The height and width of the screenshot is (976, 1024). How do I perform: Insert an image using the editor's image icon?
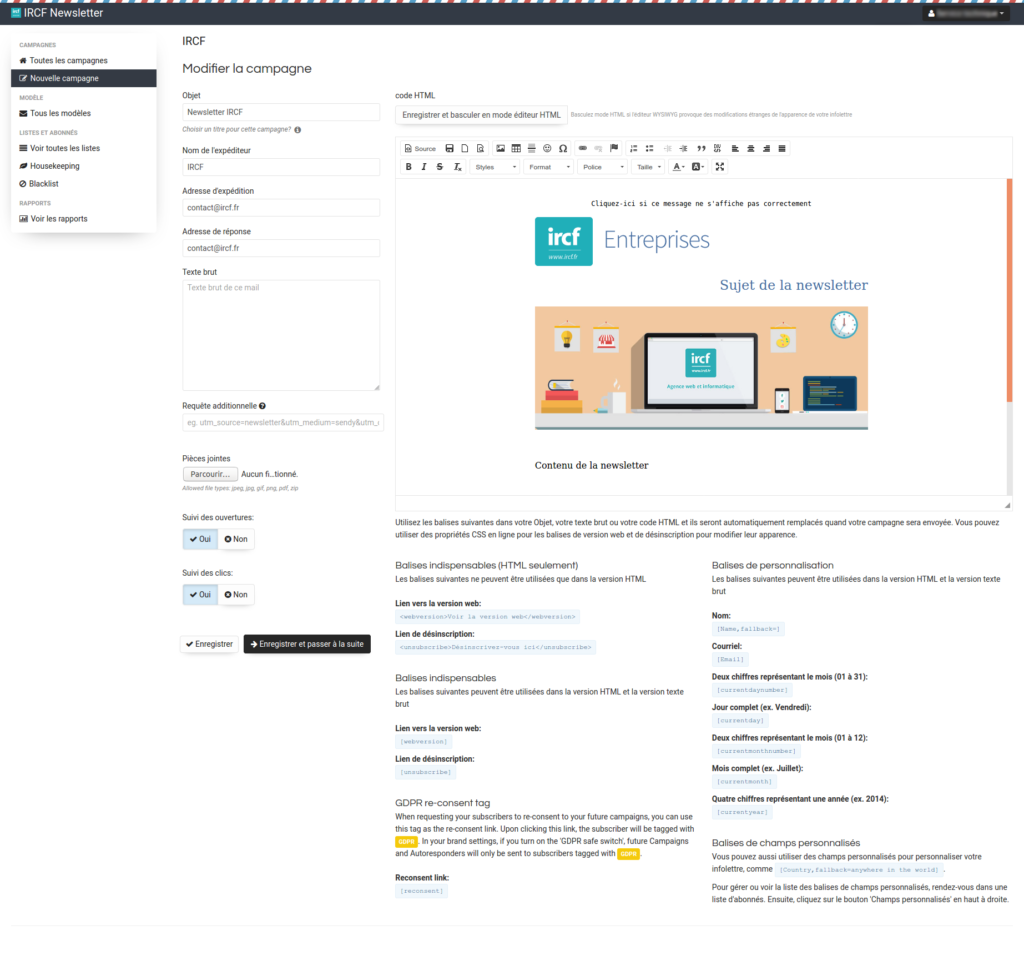coord(501,148)
